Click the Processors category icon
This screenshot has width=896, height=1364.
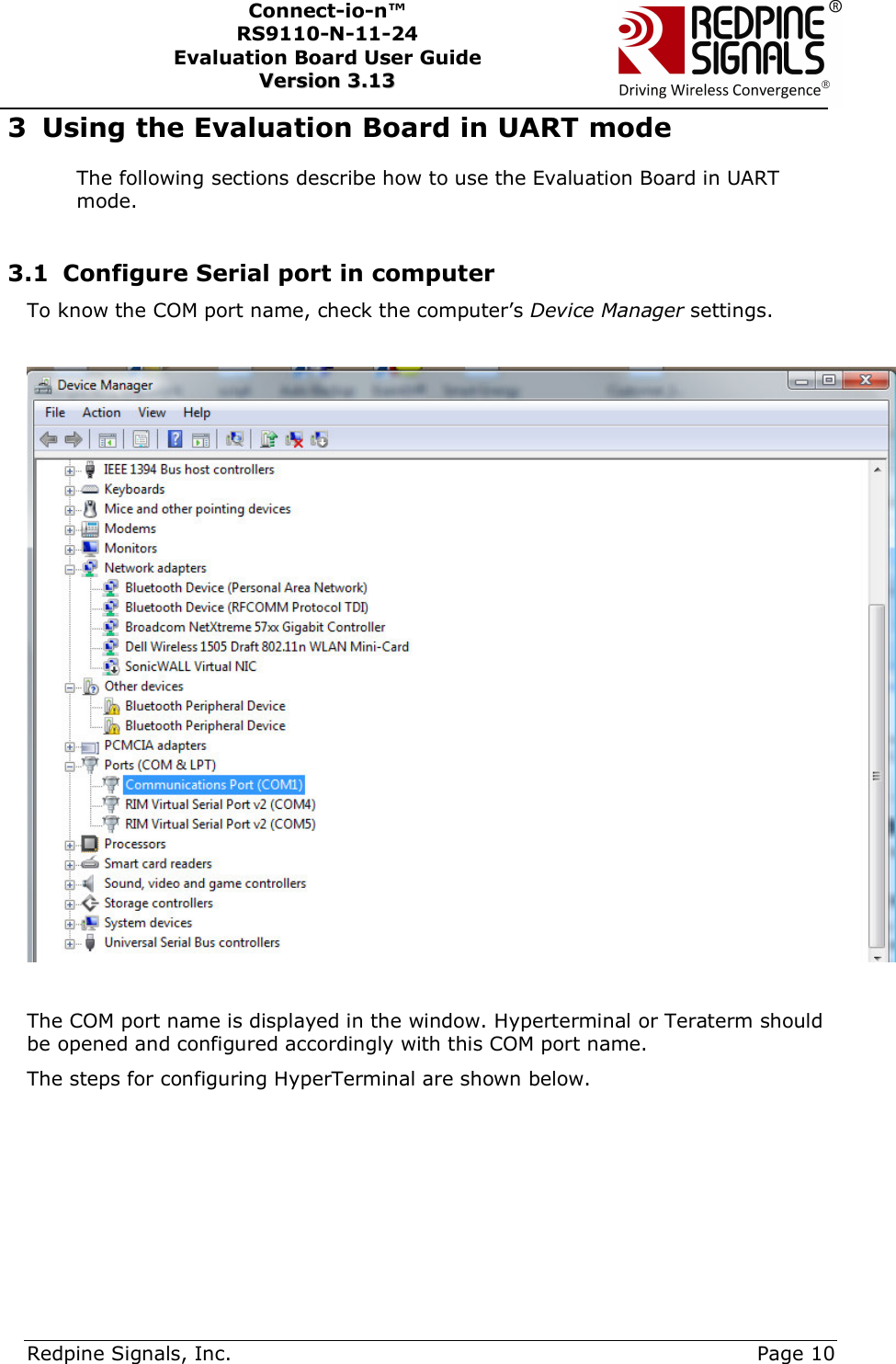[x=90, y=844]
